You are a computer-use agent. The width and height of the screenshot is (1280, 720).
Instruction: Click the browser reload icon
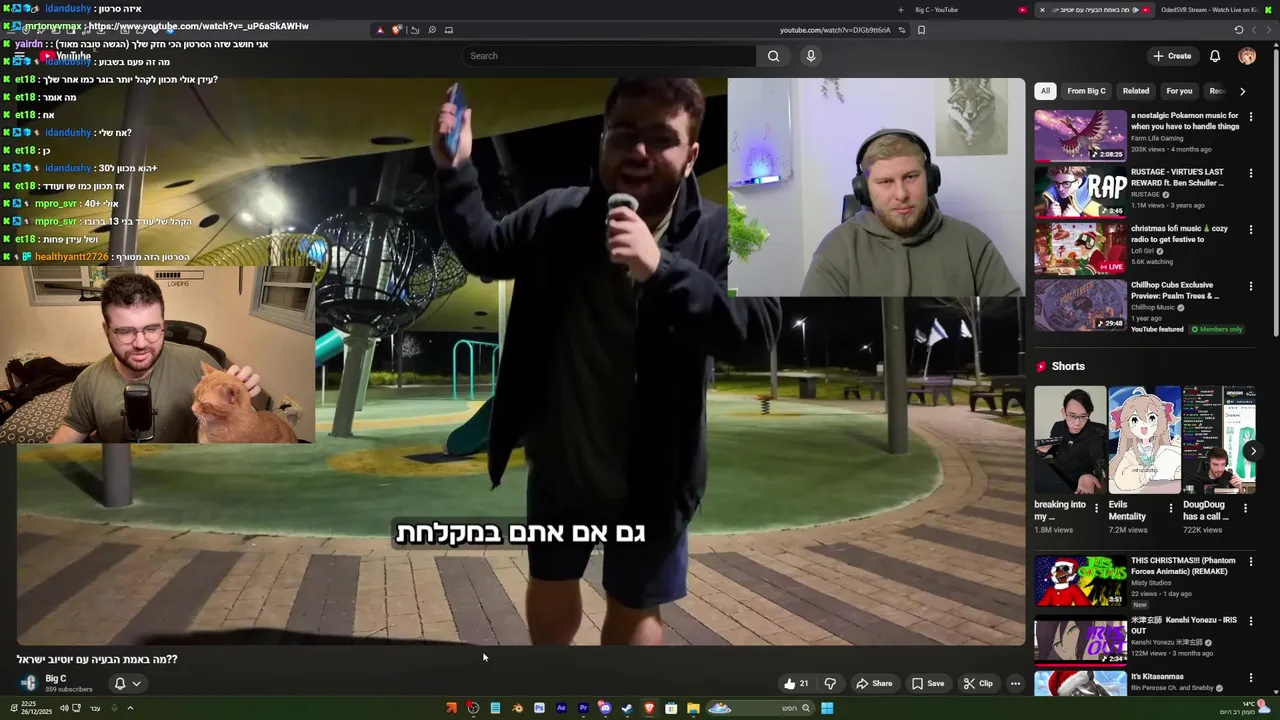(1238, 30)
